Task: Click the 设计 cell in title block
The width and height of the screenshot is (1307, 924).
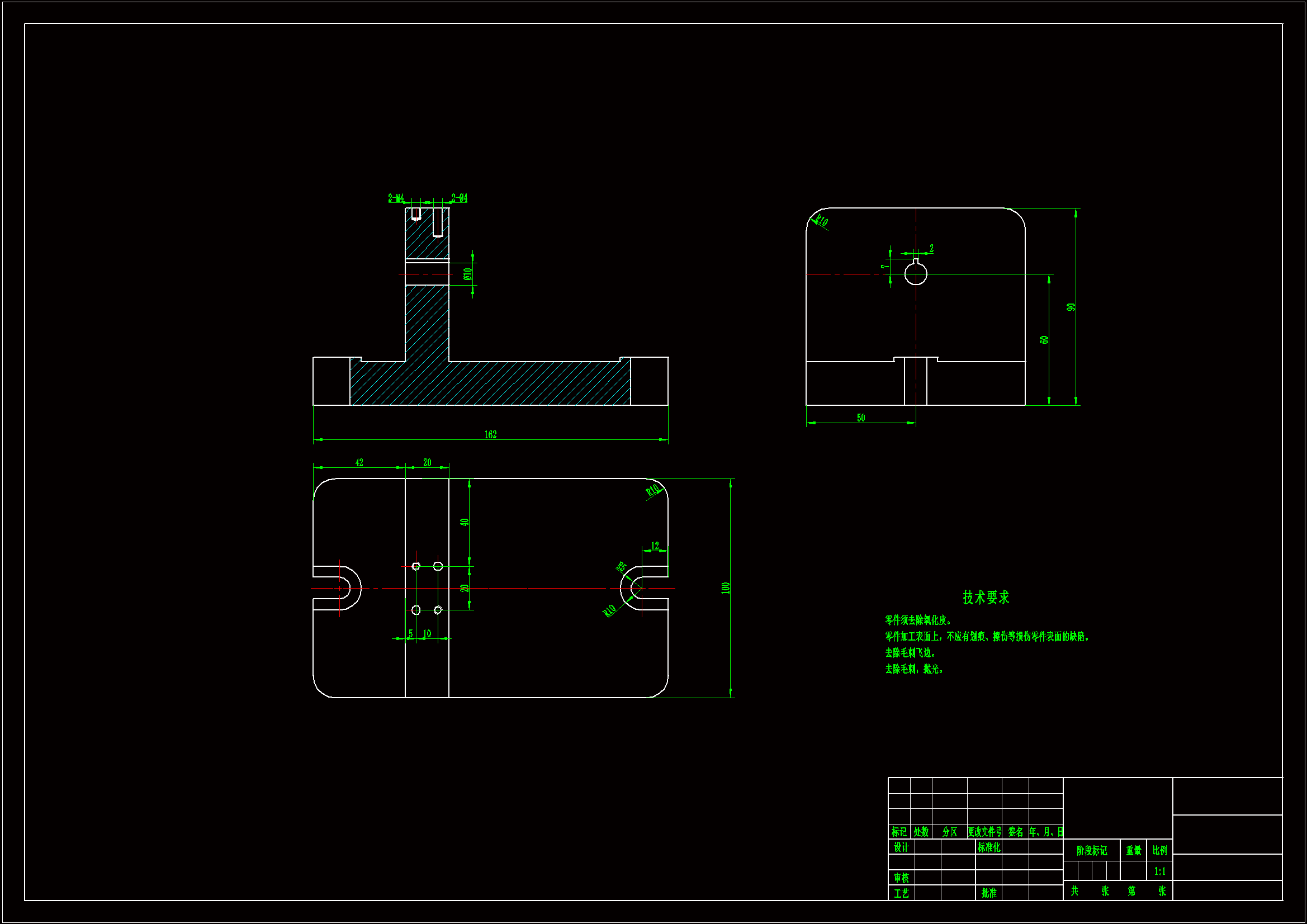Action: [x=901, y=847]
